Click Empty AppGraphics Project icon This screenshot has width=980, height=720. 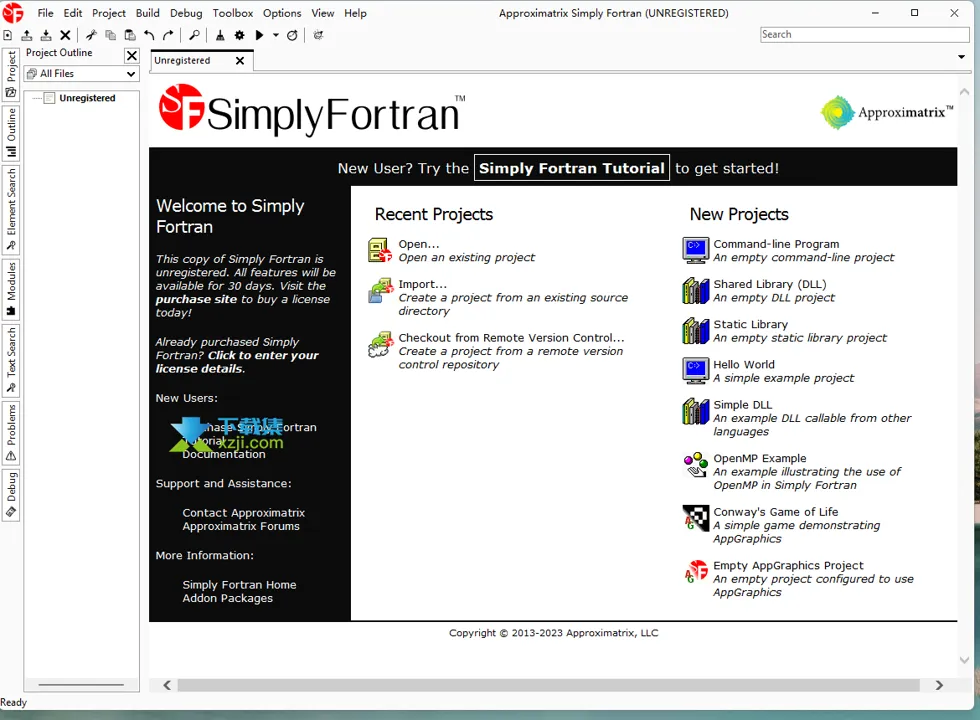pyautogui.click(x=696, y=572)
